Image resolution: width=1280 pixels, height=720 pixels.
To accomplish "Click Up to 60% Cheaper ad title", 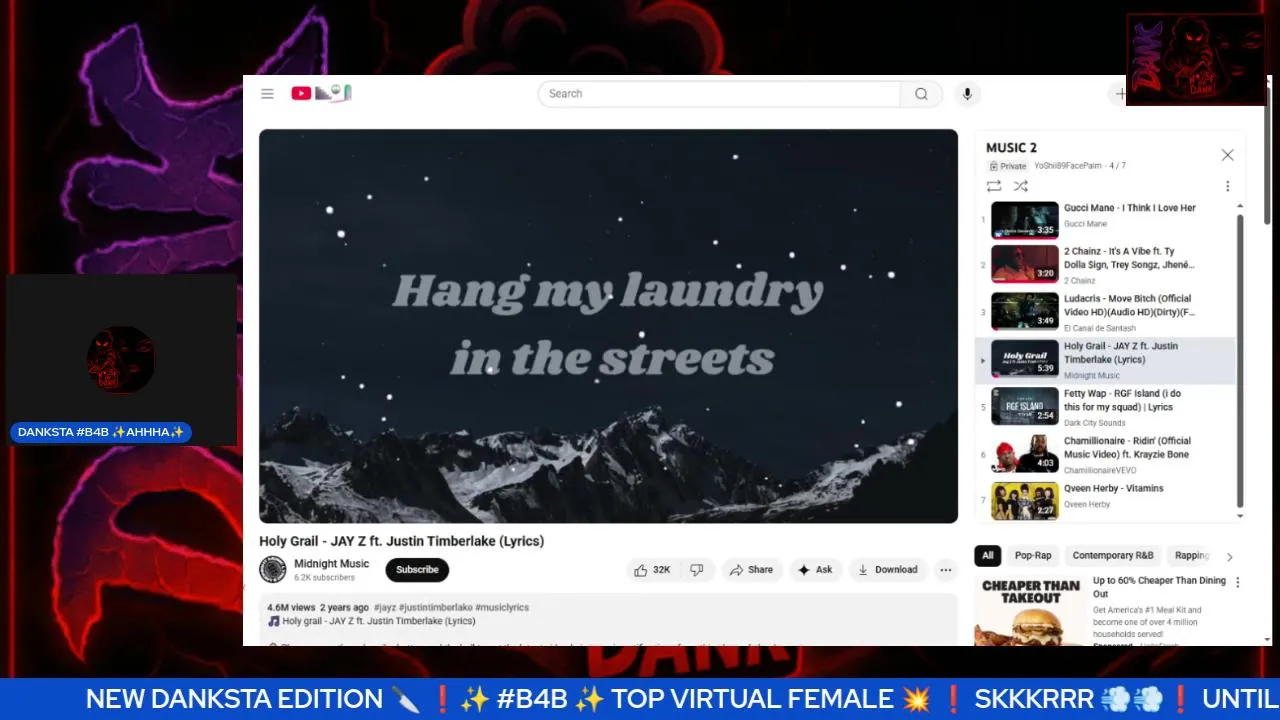I will pyautogui.click(x=1159, y=587).
